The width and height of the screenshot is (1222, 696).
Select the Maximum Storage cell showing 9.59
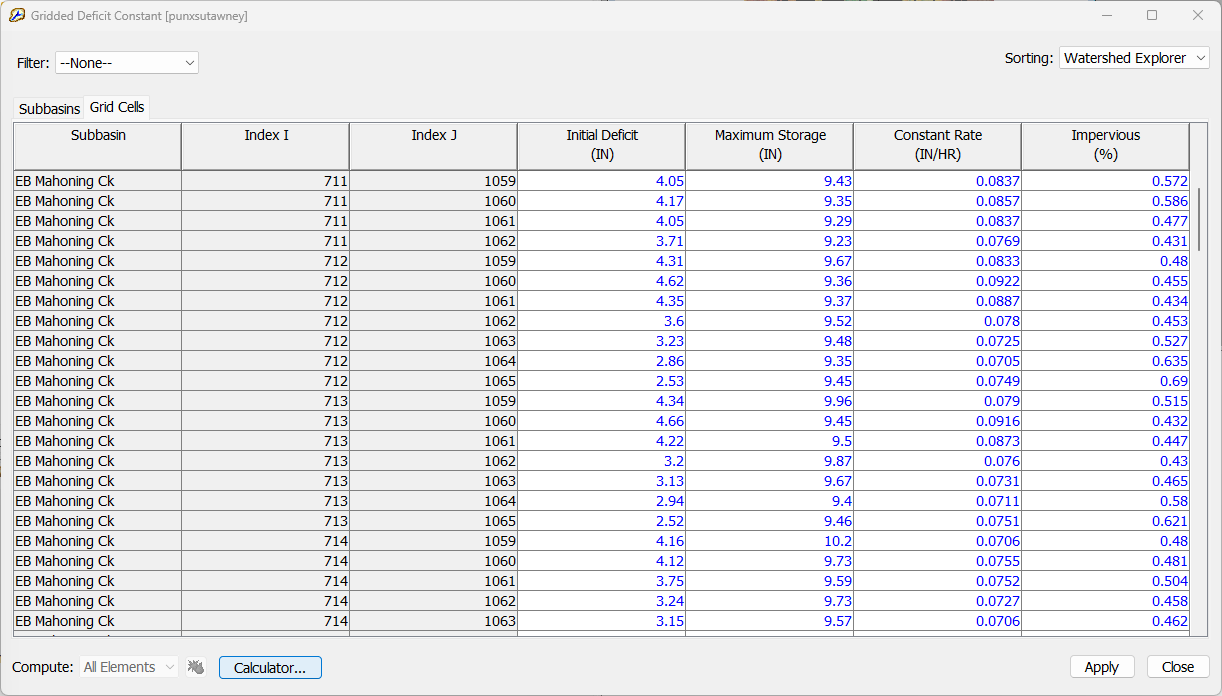click(x=770, y=581)
